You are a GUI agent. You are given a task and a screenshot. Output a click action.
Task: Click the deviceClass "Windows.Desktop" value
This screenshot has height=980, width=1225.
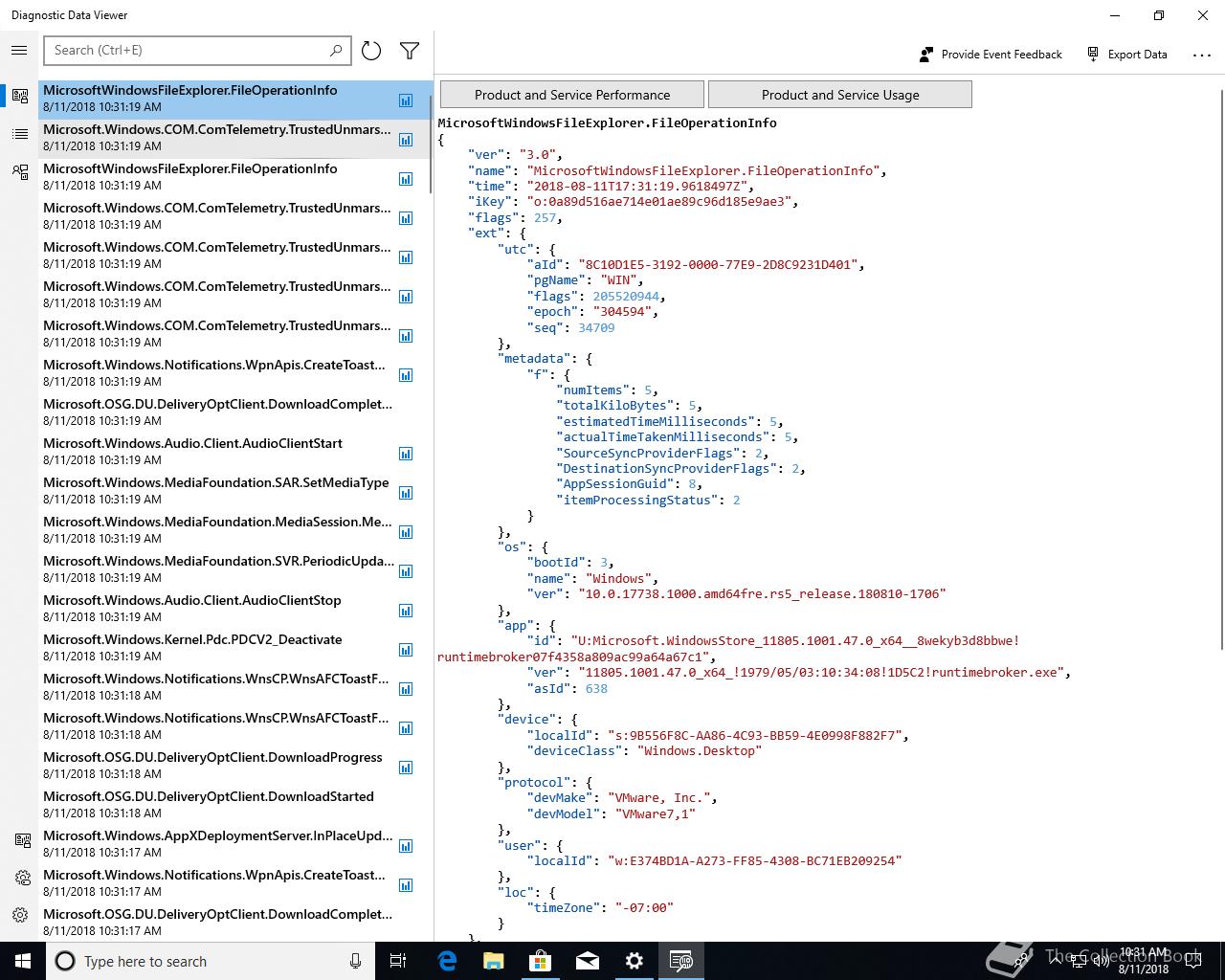pyautogui.click(x=700, y=751)
